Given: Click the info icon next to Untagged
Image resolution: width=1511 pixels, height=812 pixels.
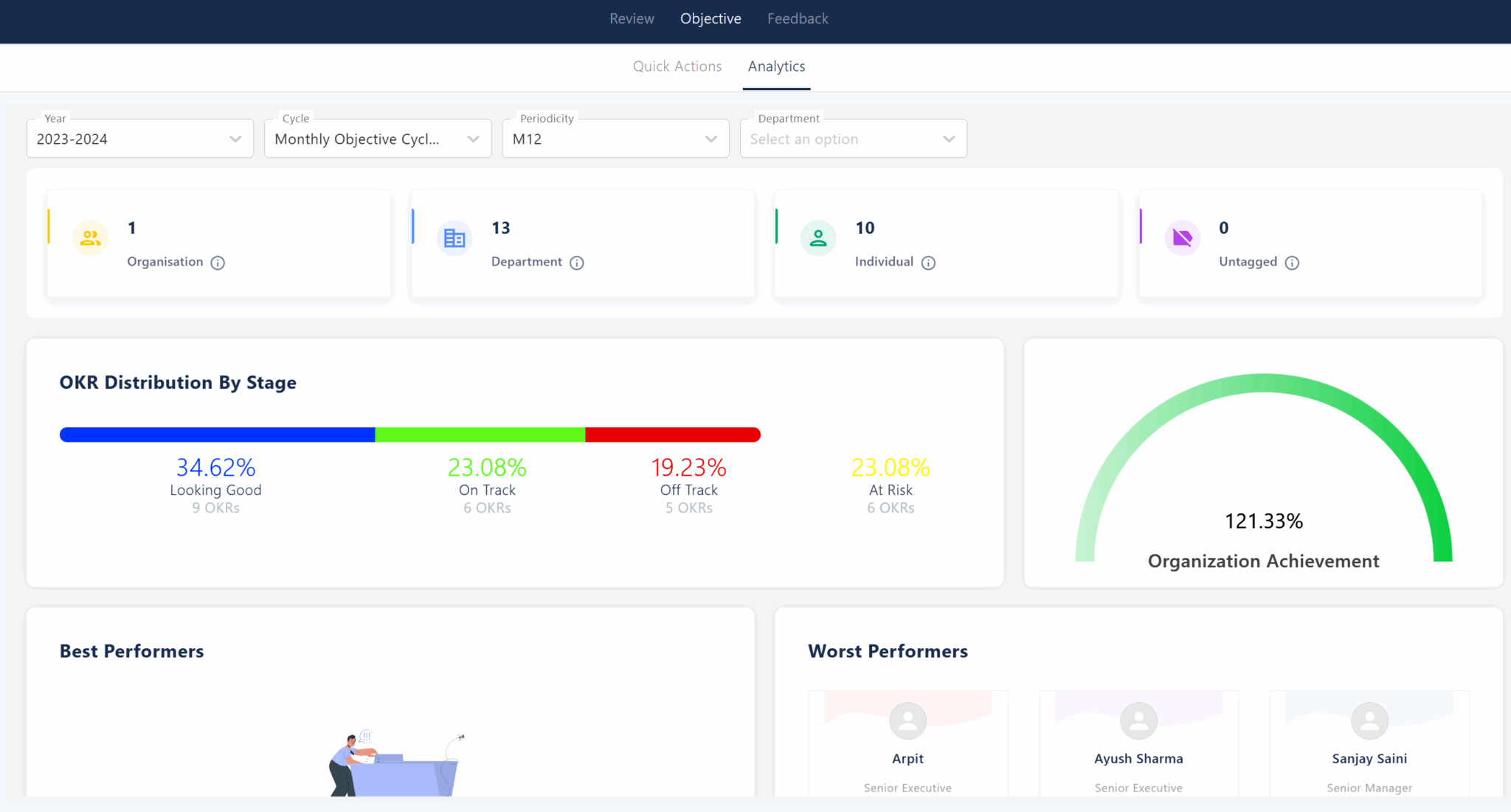Looking at the screenshot, I should [1293, 263].
